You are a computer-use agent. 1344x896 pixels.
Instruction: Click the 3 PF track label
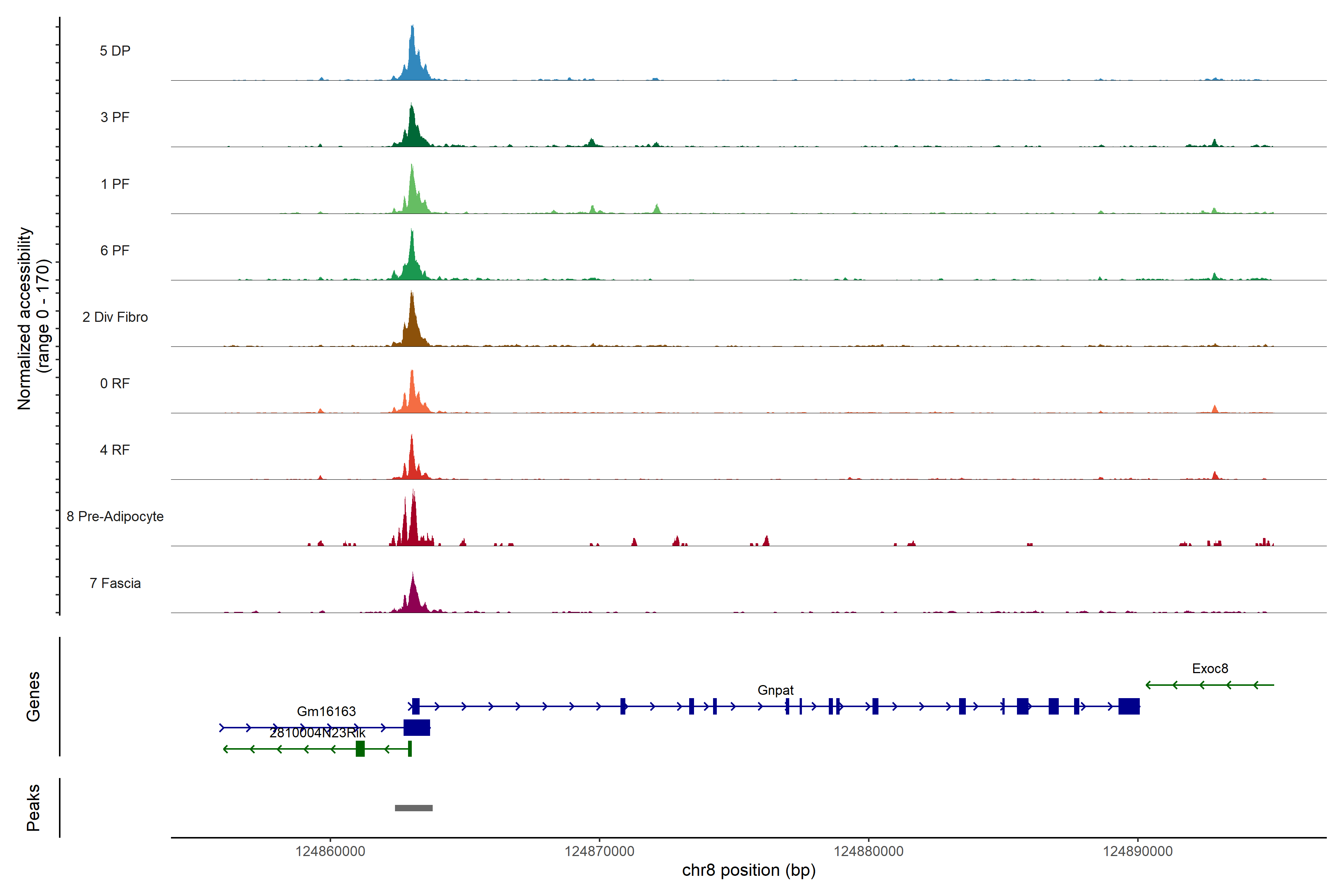click(x=115, y=117)
